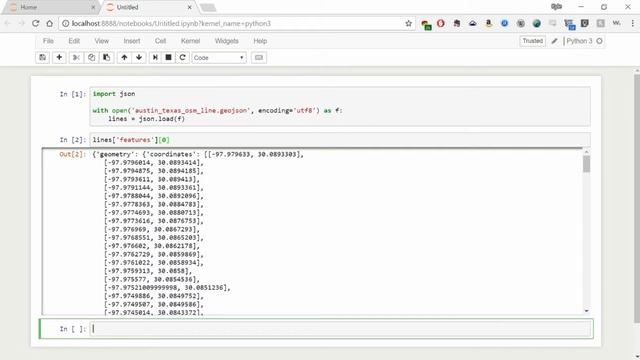Open the File menu
The width and height of the screenshot is (640, 360).
[x=48, y=41]
